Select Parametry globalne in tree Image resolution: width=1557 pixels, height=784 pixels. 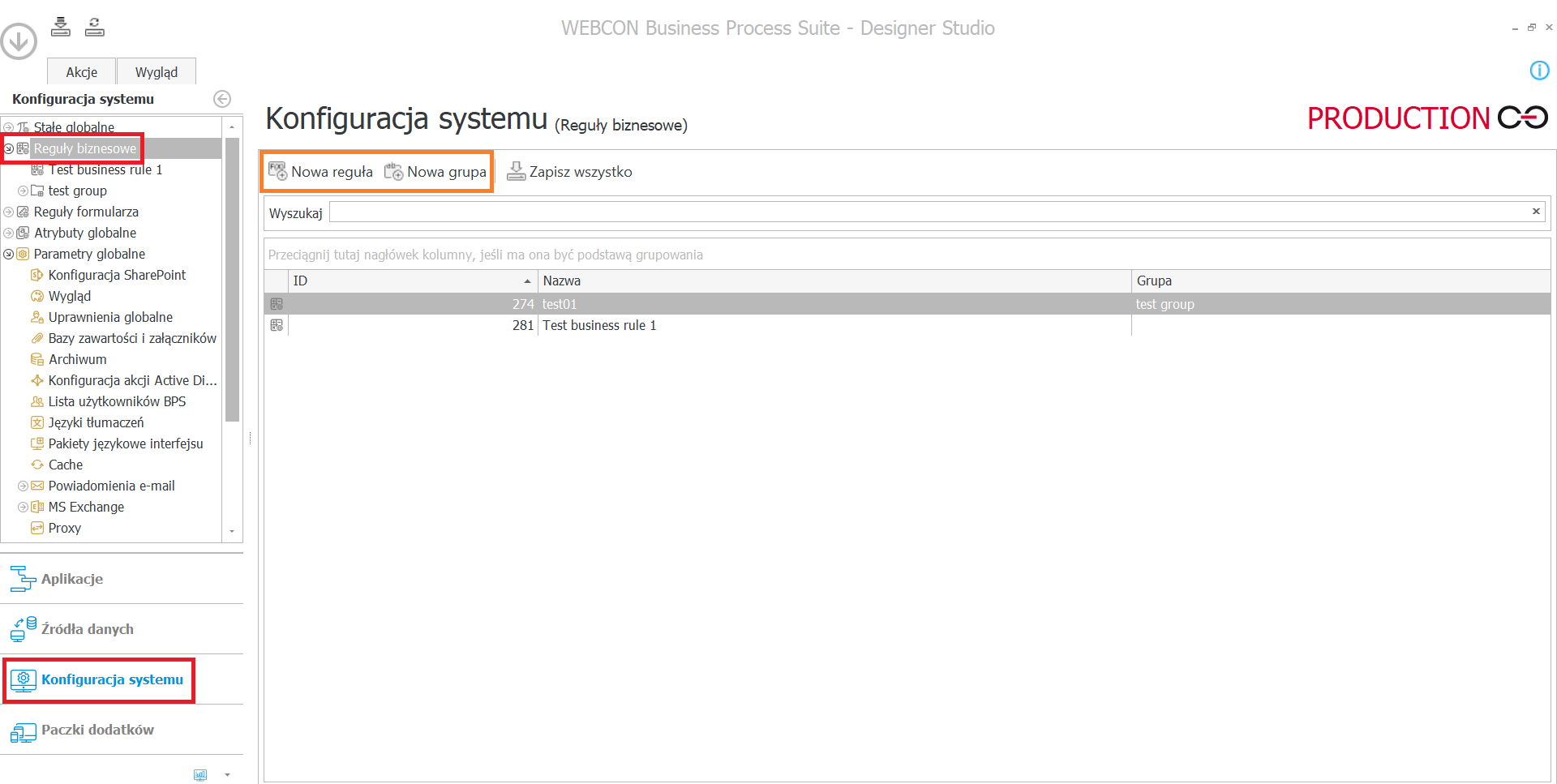[x=89, y=254]
